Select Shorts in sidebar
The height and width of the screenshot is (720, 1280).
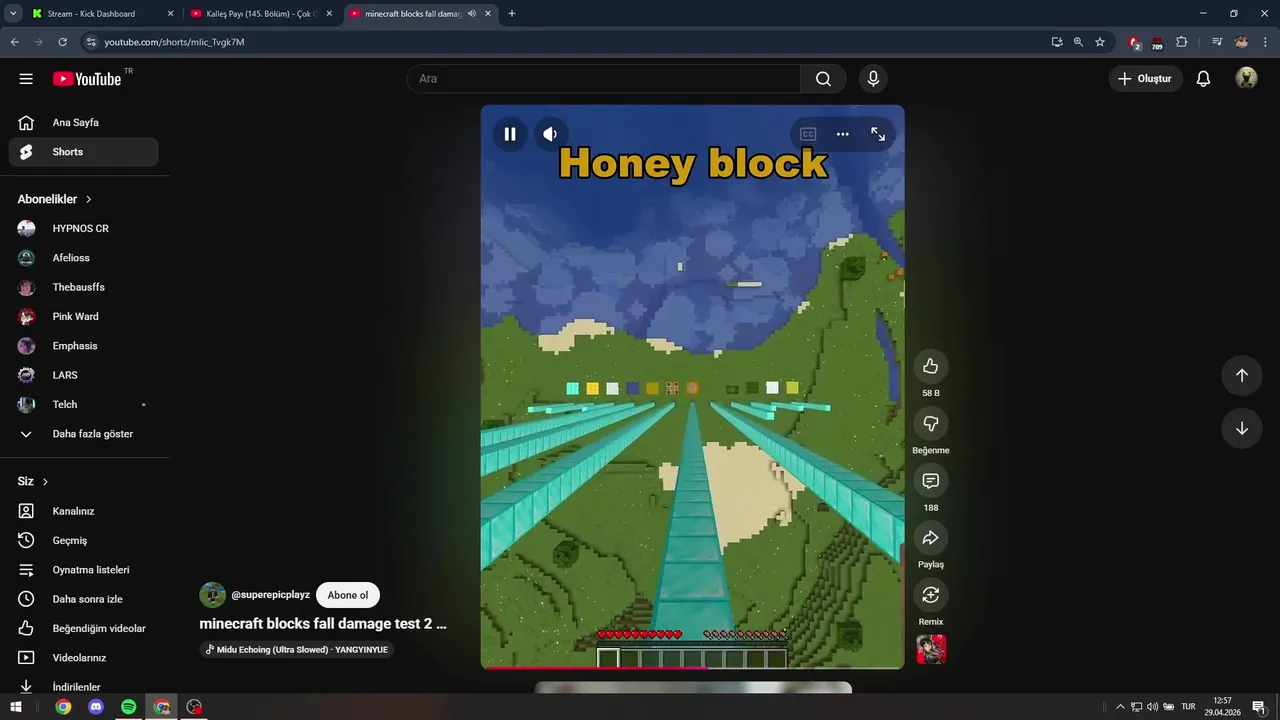pos(84,152)
